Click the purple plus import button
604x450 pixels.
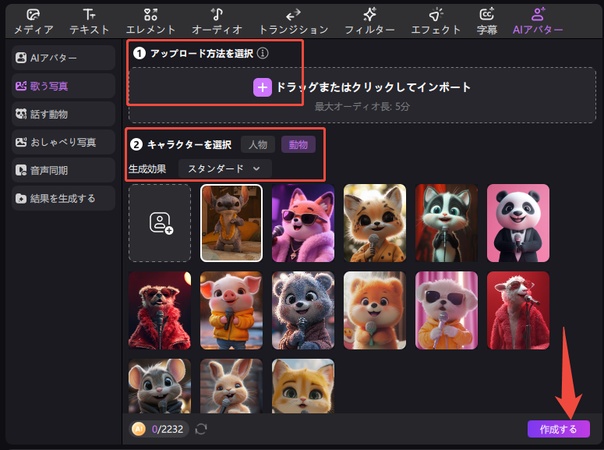pyautogui.click(x=262, y=87)
